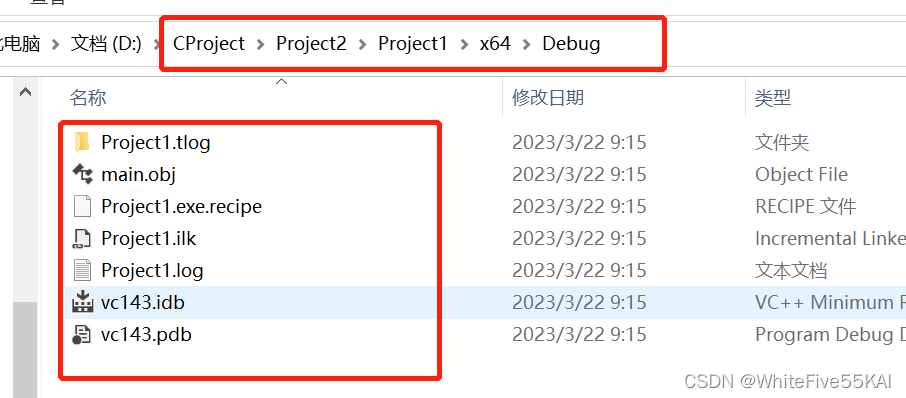Click the vc143.pdb debug database icon
The height and width of the screenshot is (398, 906).
82,334
